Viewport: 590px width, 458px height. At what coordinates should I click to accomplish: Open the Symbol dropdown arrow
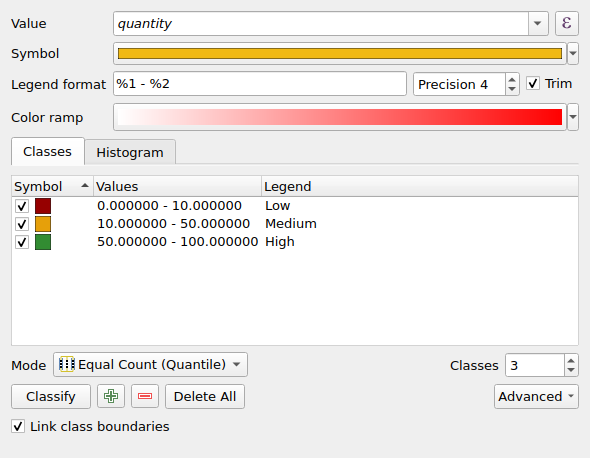coord(573,53)
